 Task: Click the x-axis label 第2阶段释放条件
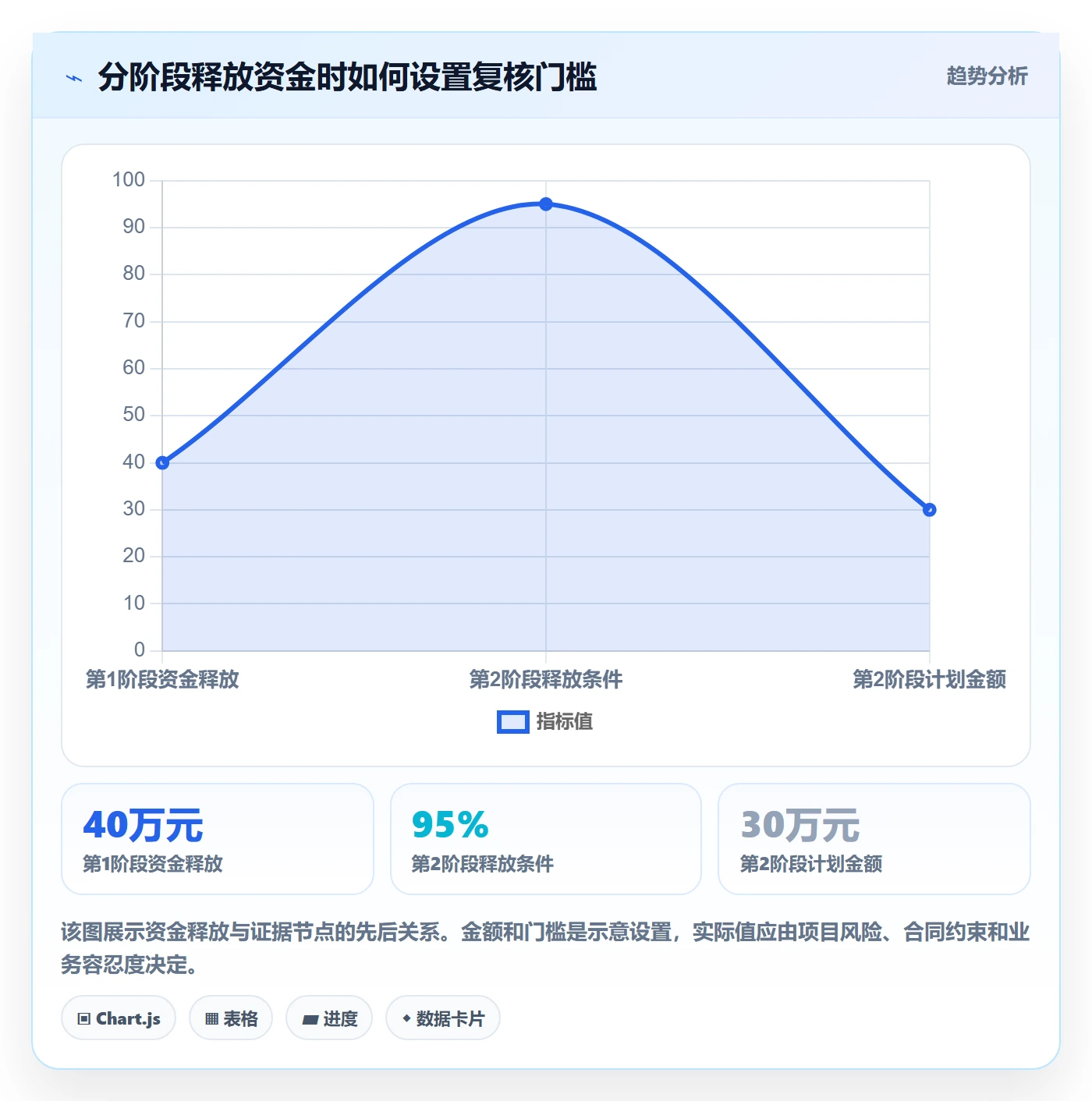pyautogui.click(x=546, y=679)
